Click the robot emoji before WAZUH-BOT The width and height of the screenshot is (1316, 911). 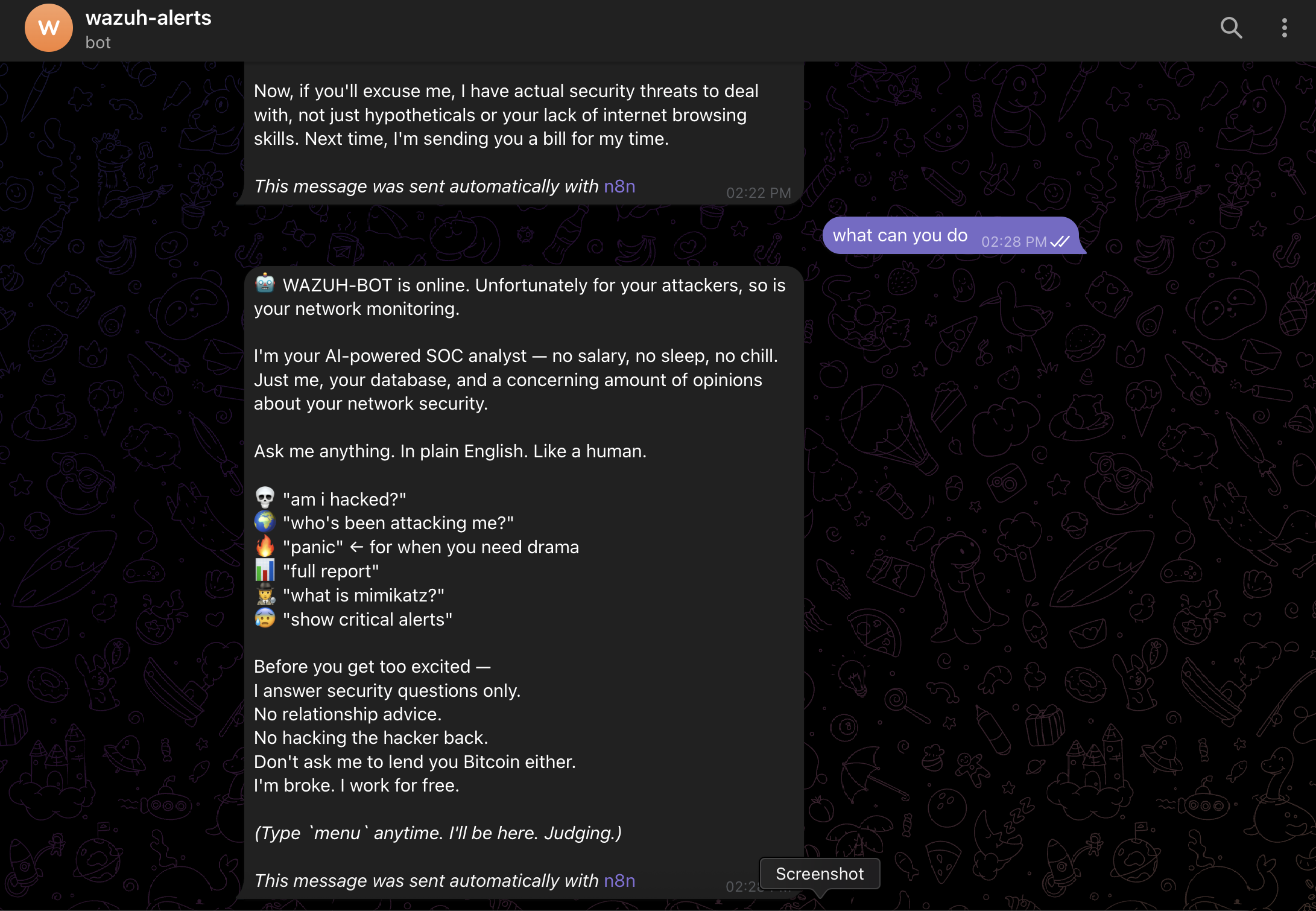coord(265,284)
